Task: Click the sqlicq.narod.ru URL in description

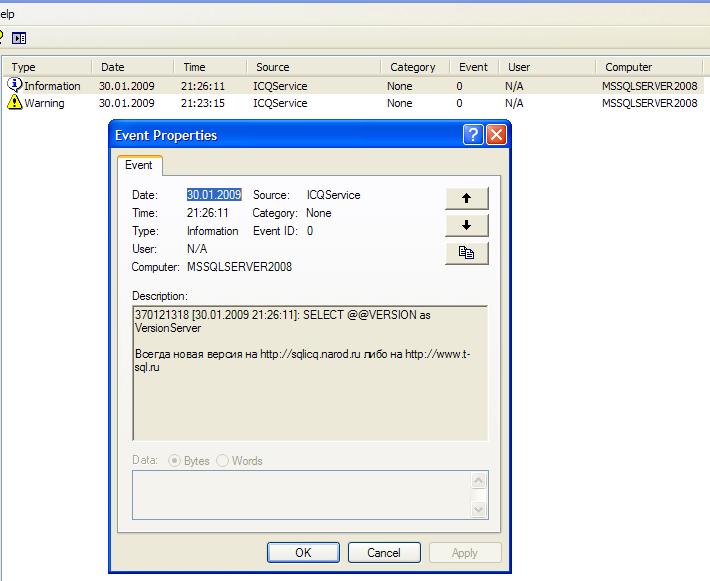Action: (310, 354)
